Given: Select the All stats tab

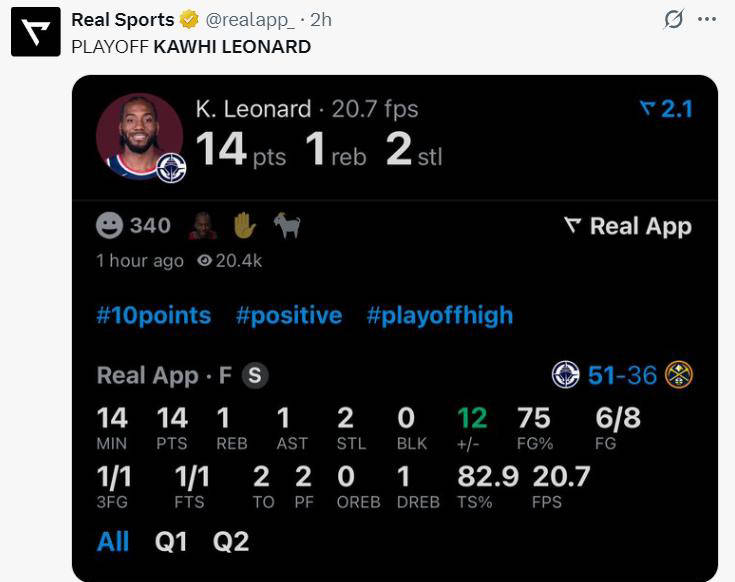Looking at the screenshot, I should [113, 541].
